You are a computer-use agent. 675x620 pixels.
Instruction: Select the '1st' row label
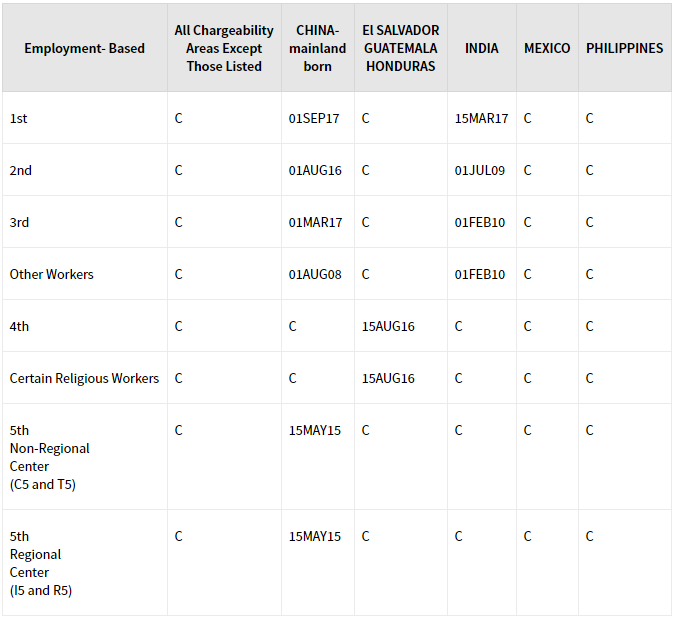coord(19,118)
